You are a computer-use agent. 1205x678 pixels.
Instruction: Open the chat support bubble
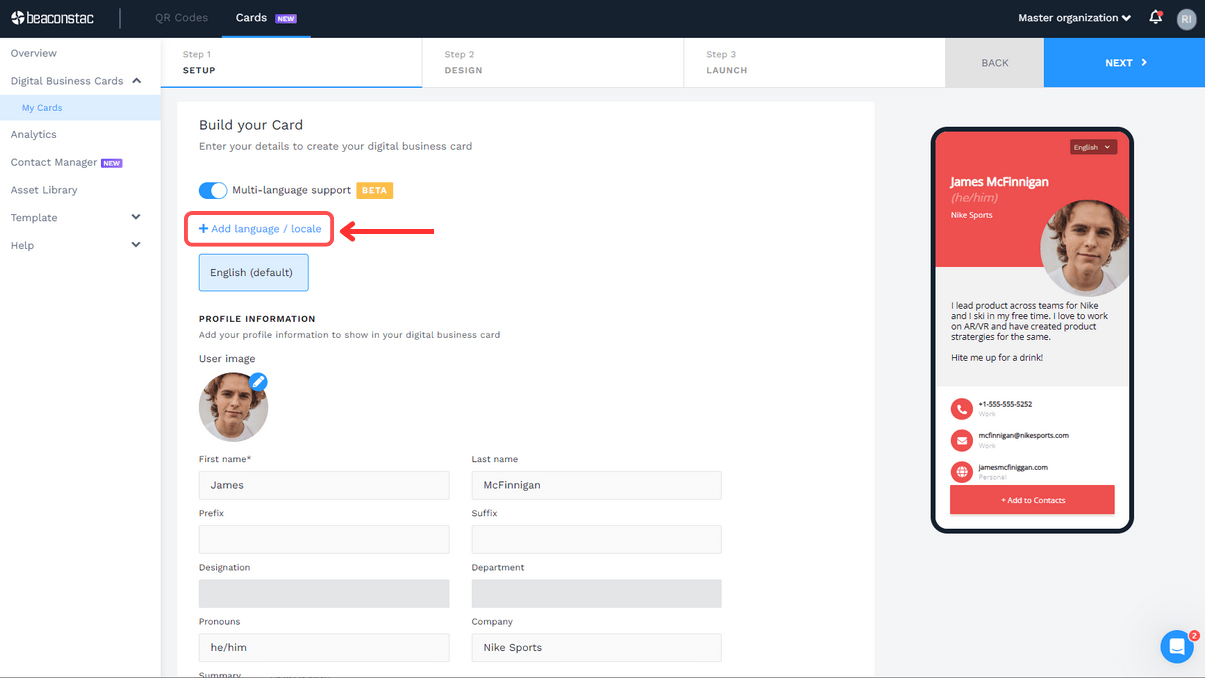coord(1177,647)
